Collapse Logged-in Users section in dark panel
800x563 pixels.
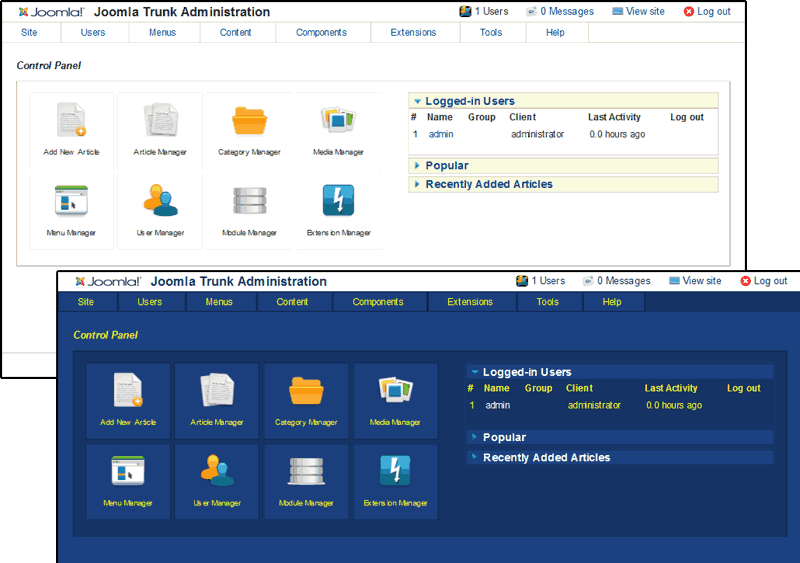[527, 372]
